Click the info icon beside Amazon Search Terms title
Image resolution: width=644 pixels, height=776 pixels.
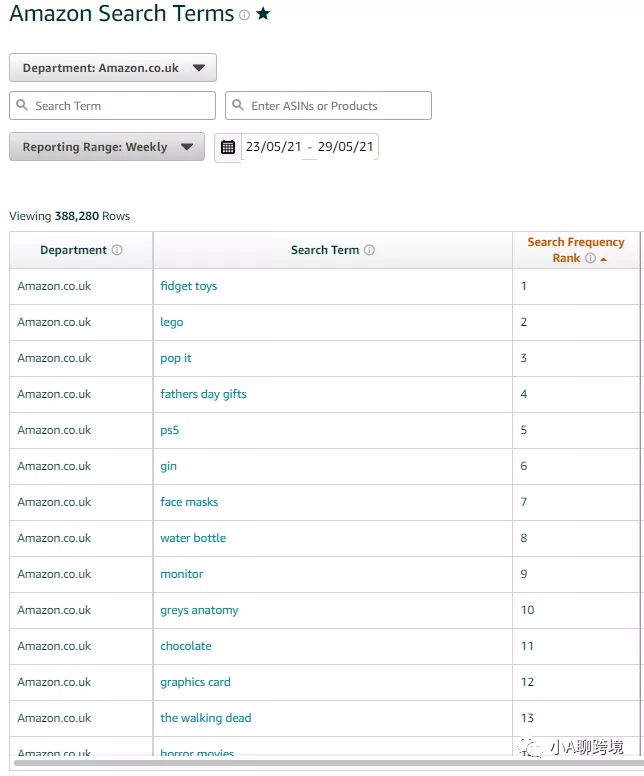[x=244, y=15]
